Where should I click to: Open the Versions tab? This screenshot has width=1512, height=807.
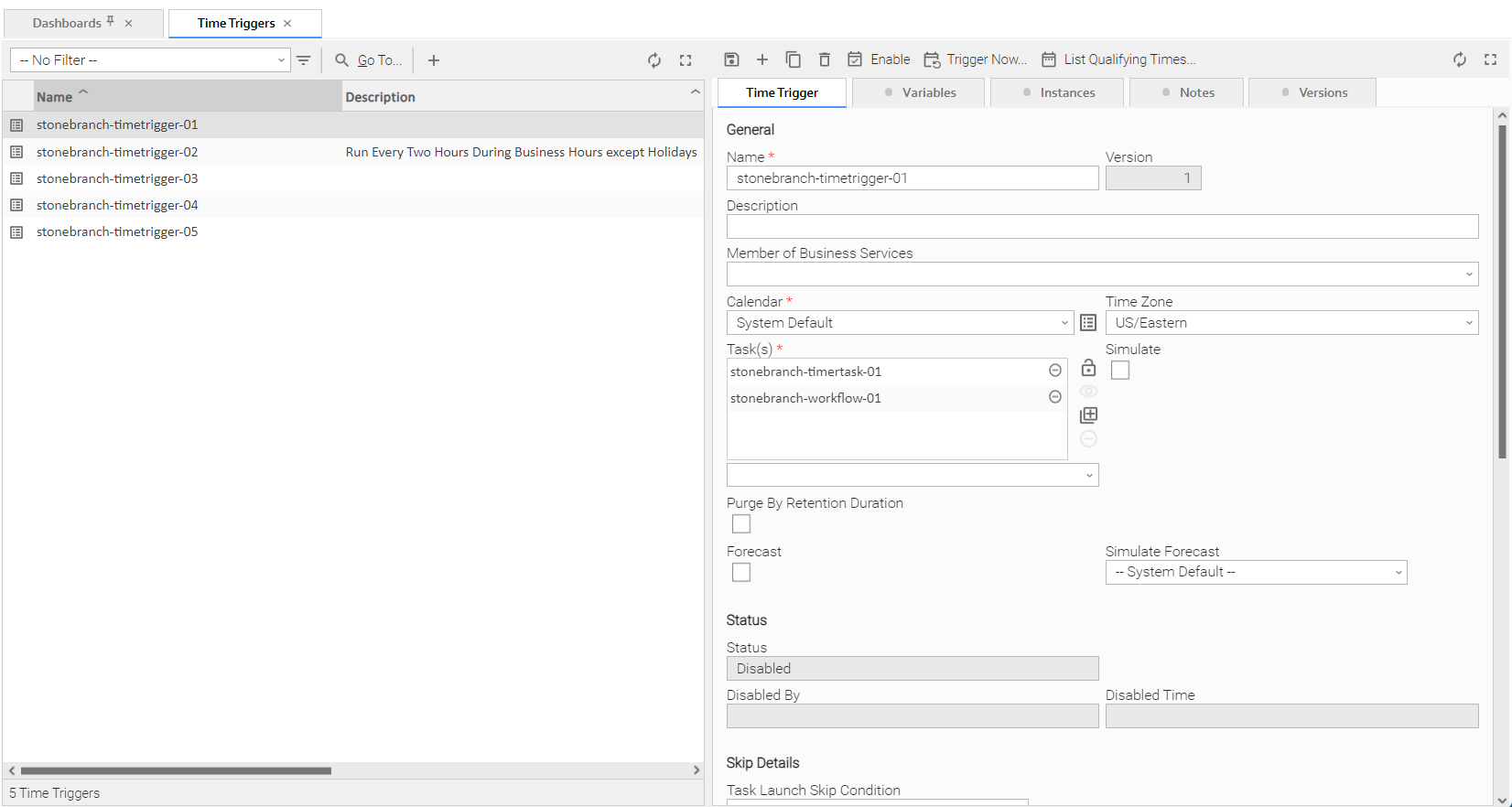(x=1312, y=92)
